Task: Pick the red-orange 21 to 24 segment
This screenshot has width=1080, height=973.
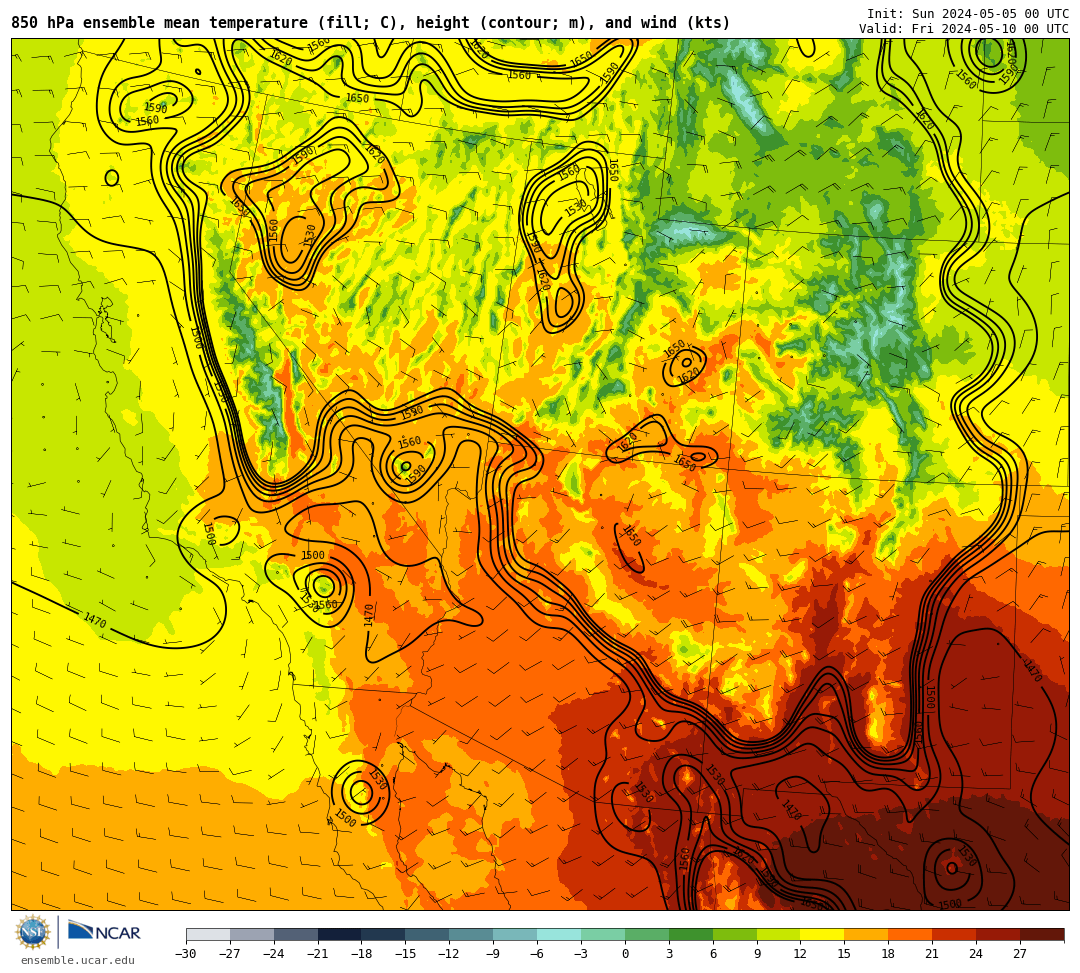Action: 955,934
